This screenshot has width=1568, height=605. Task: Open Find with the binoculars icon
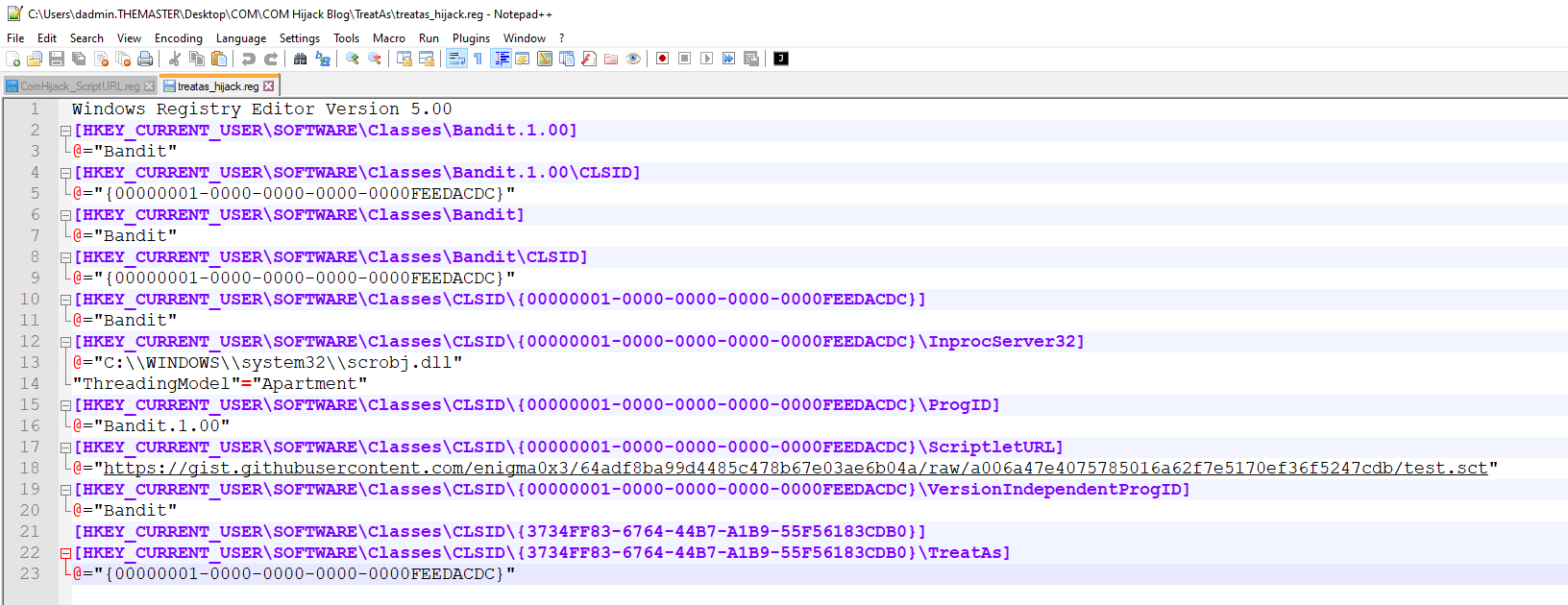[301, 59]
